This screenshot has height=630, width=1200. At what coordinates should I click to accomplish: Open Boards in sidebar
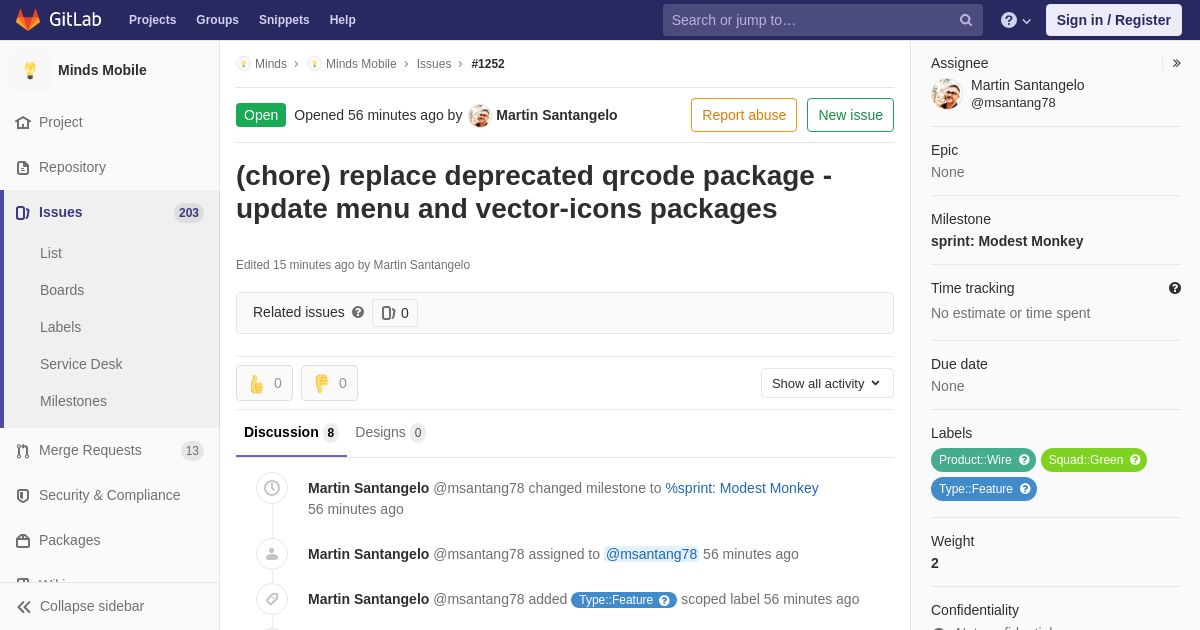coord(62,290)
